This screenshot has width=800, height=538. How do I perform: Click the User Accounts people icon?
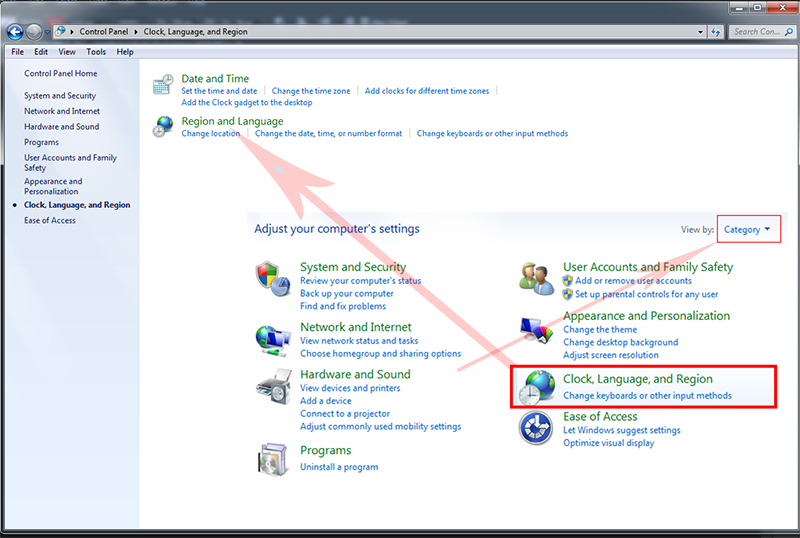536,279
